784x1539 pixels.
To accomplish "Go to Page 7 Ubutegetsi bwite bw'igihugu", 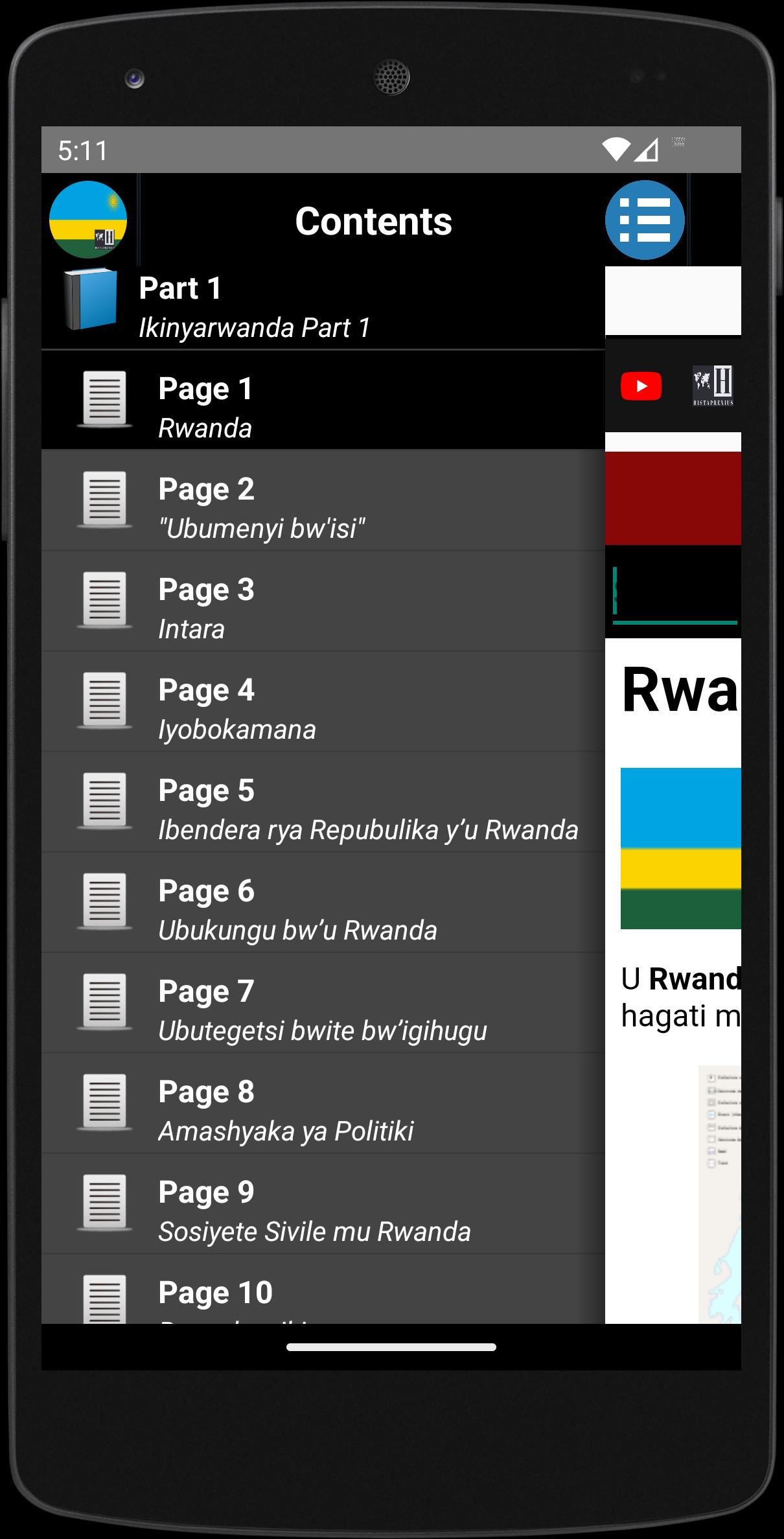I will coord(323,1002).
